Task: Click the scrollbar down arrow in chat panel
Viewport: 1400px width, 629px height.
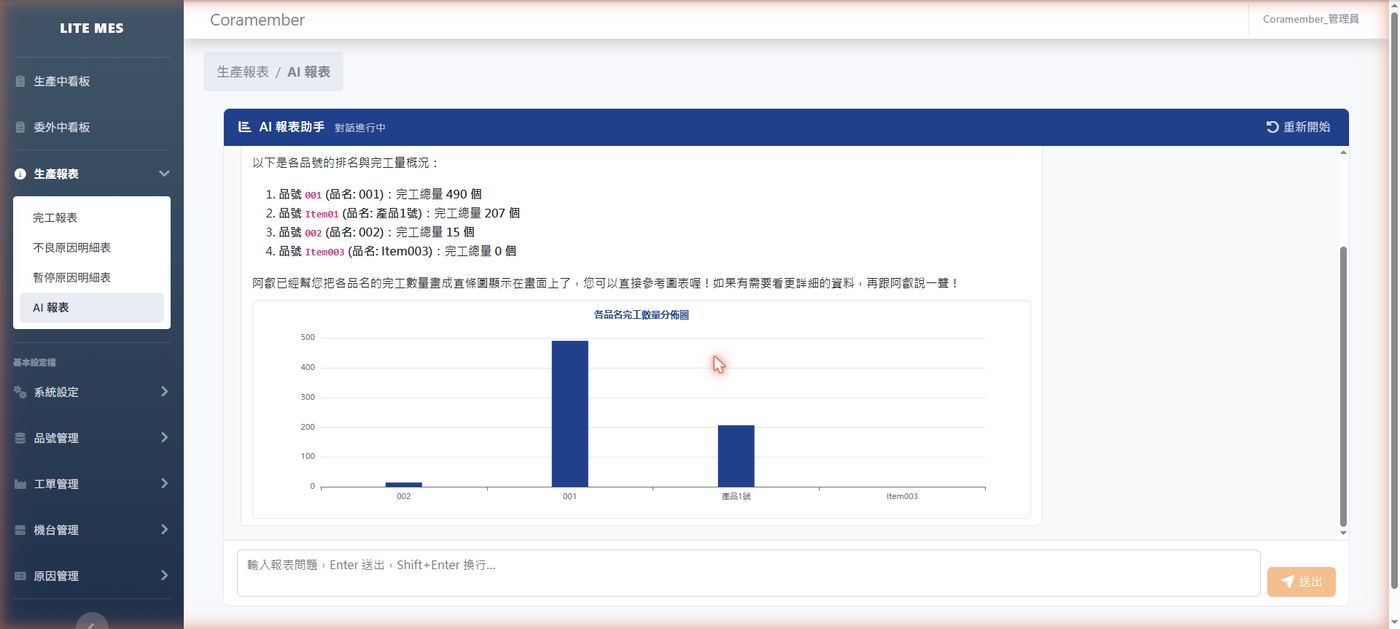Action: coord(1343,534)
